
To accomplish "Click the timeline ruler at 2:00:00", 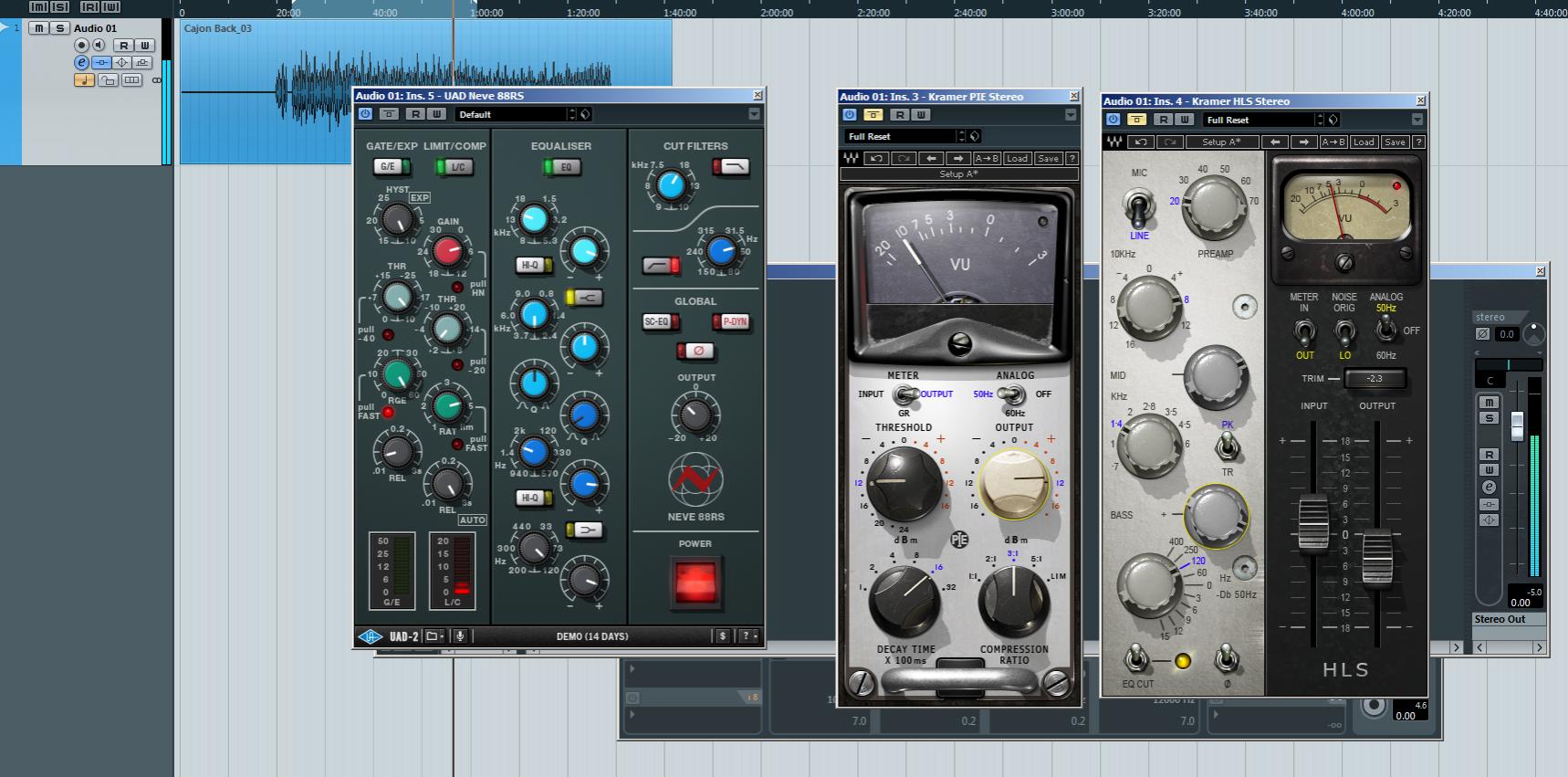I will point(777,13).
